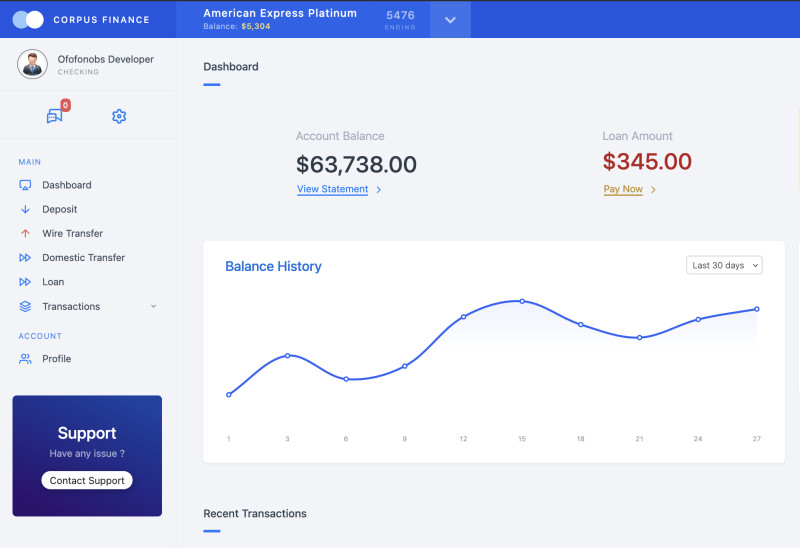Click the Loan icon in sidebar
The image size is (800, 548).
click(x=25, y=282)
